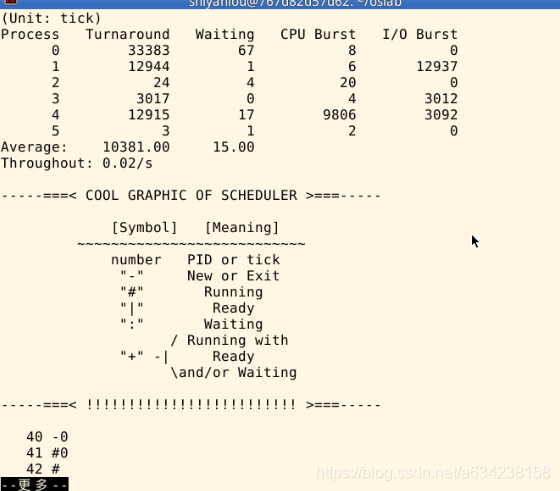The height and width of the screenshot is (491, 560).
Task: Click the 'number' legend symbol label
Action: tap(136, 260)
